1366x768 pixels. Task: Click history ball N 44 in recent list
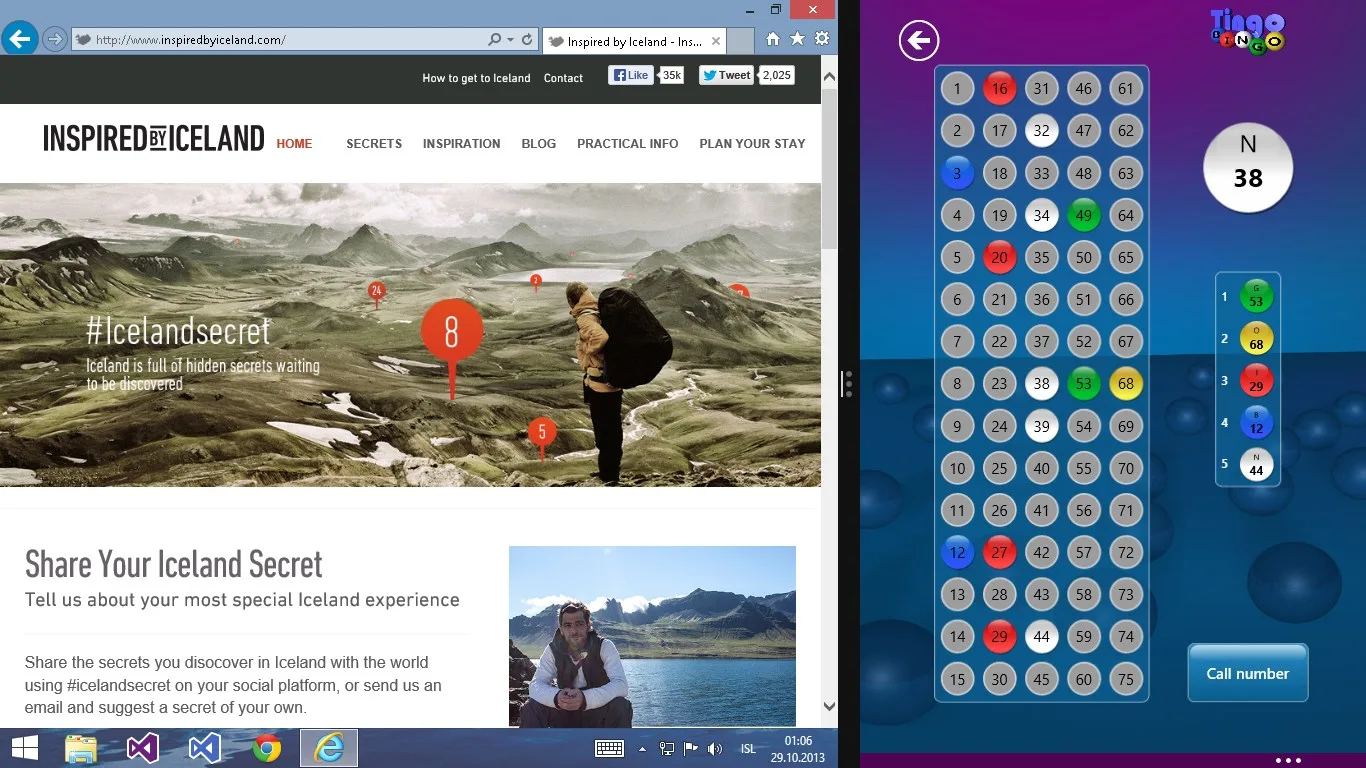coord(1256,464)
